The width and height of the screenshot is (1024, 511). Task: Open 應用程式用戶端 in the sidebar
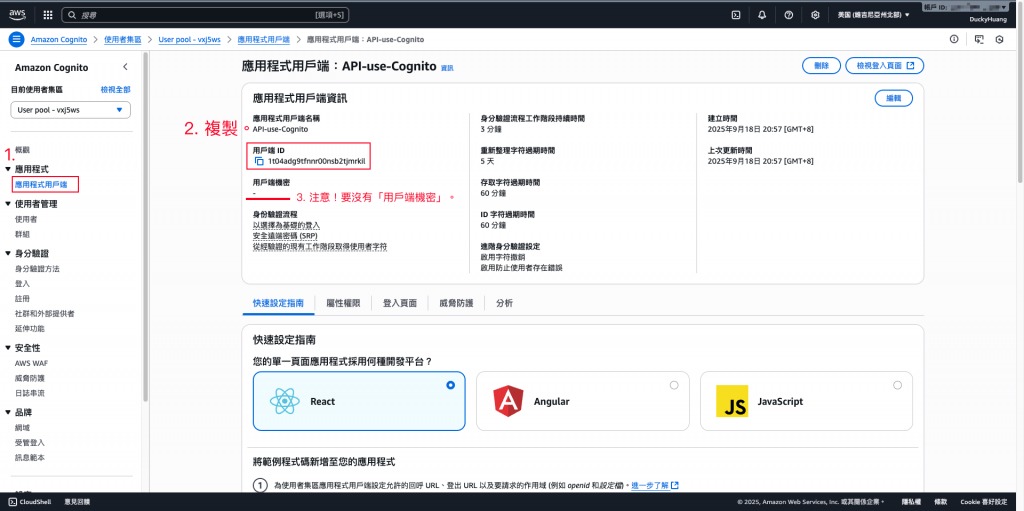(x=41, y=185)
